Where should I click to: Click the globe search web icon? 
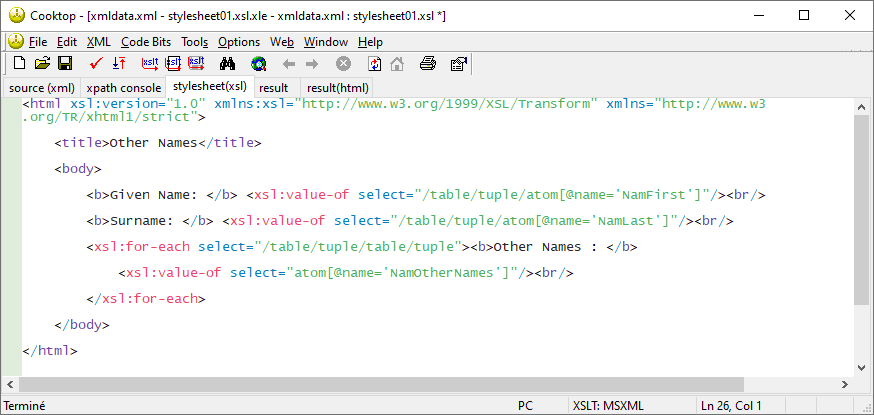pos(259,64)
